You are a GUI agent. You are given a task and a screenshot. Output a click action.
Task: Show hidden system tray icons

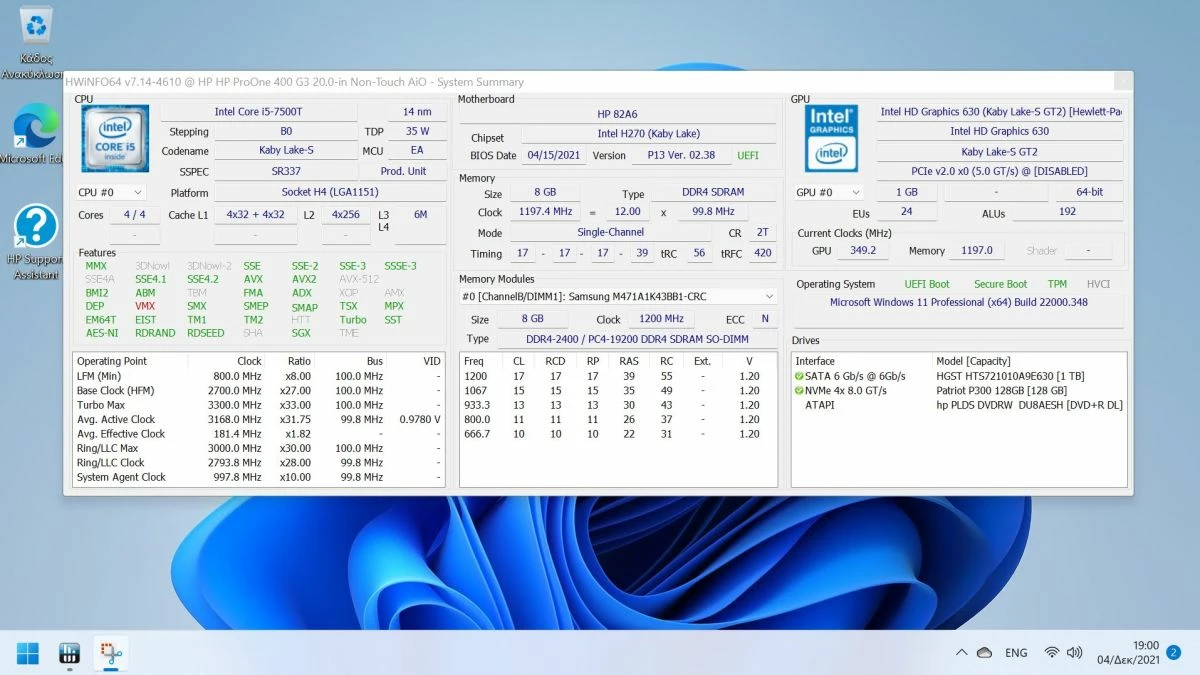click(961, 653)
